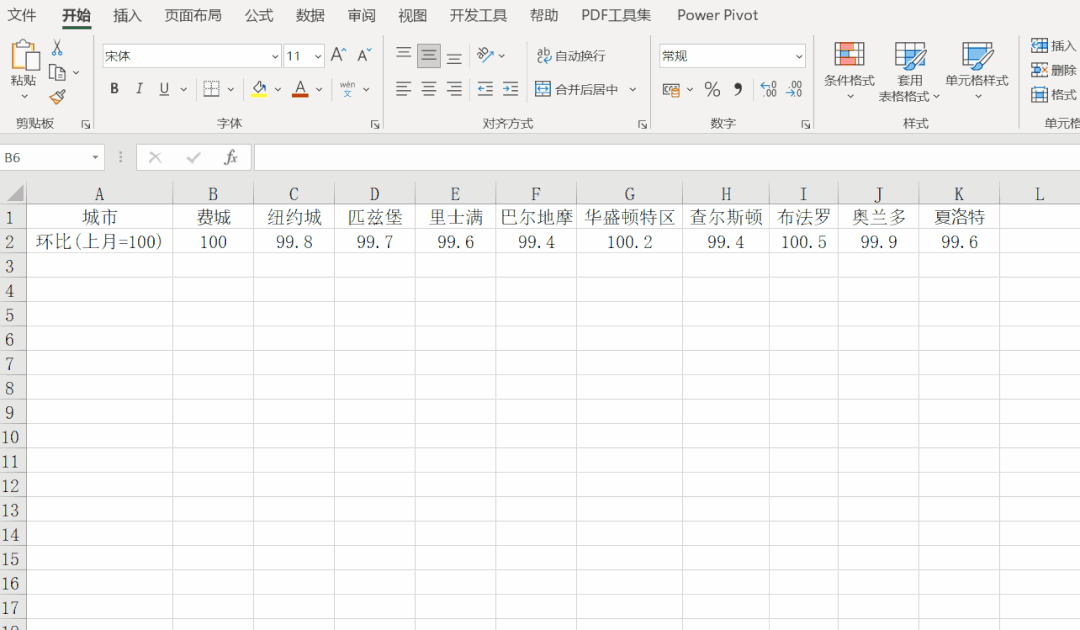The height and width of the screenshot is (630, 1080).
Task: Click the increase decimal places icon
Action: pos(768,89)
